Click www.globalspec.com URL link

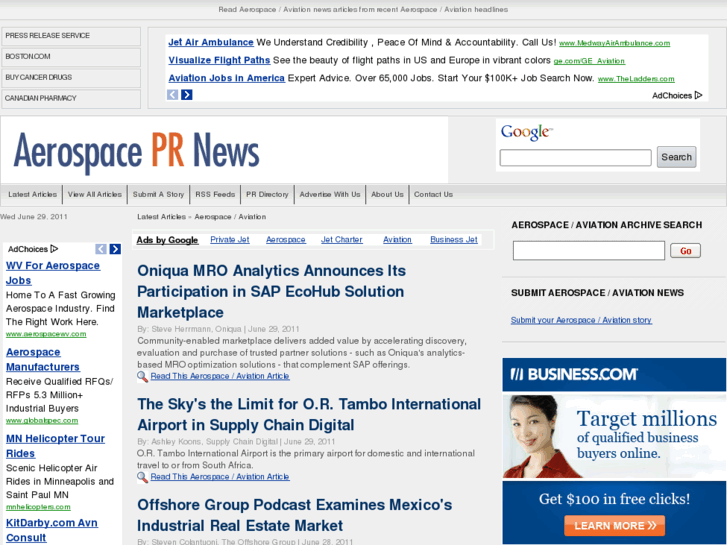pyautogui.click(x=42, y=421)
